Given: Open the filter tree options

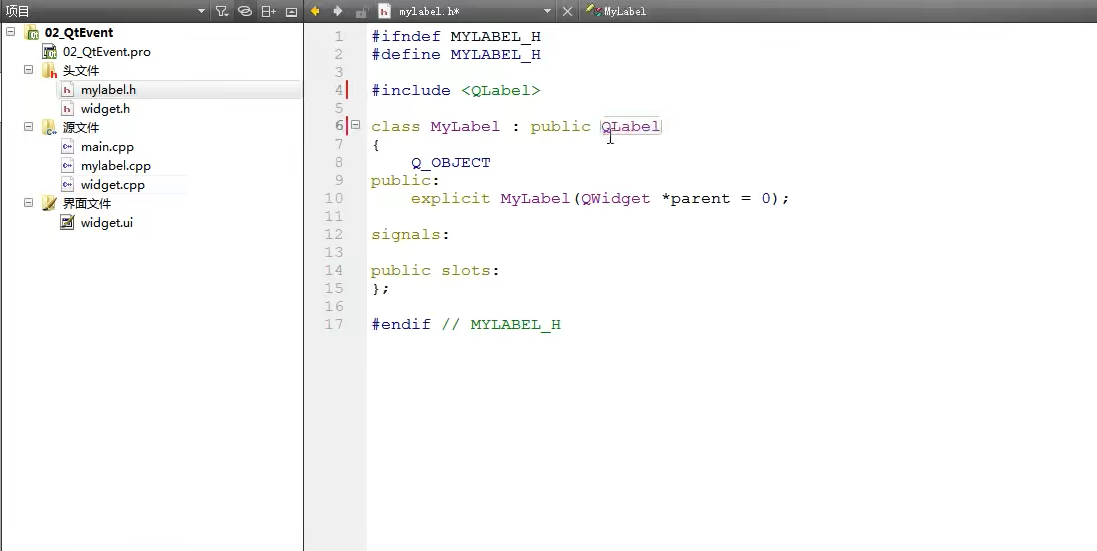Looking at the screenshot, I should pyautogui.click(x=222, y=11).
